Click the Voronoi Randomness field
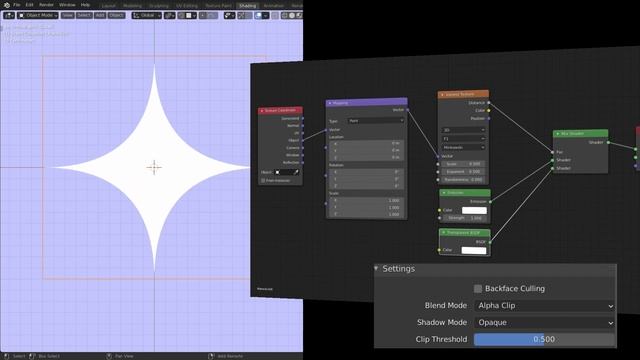 (x=463, y=180)
